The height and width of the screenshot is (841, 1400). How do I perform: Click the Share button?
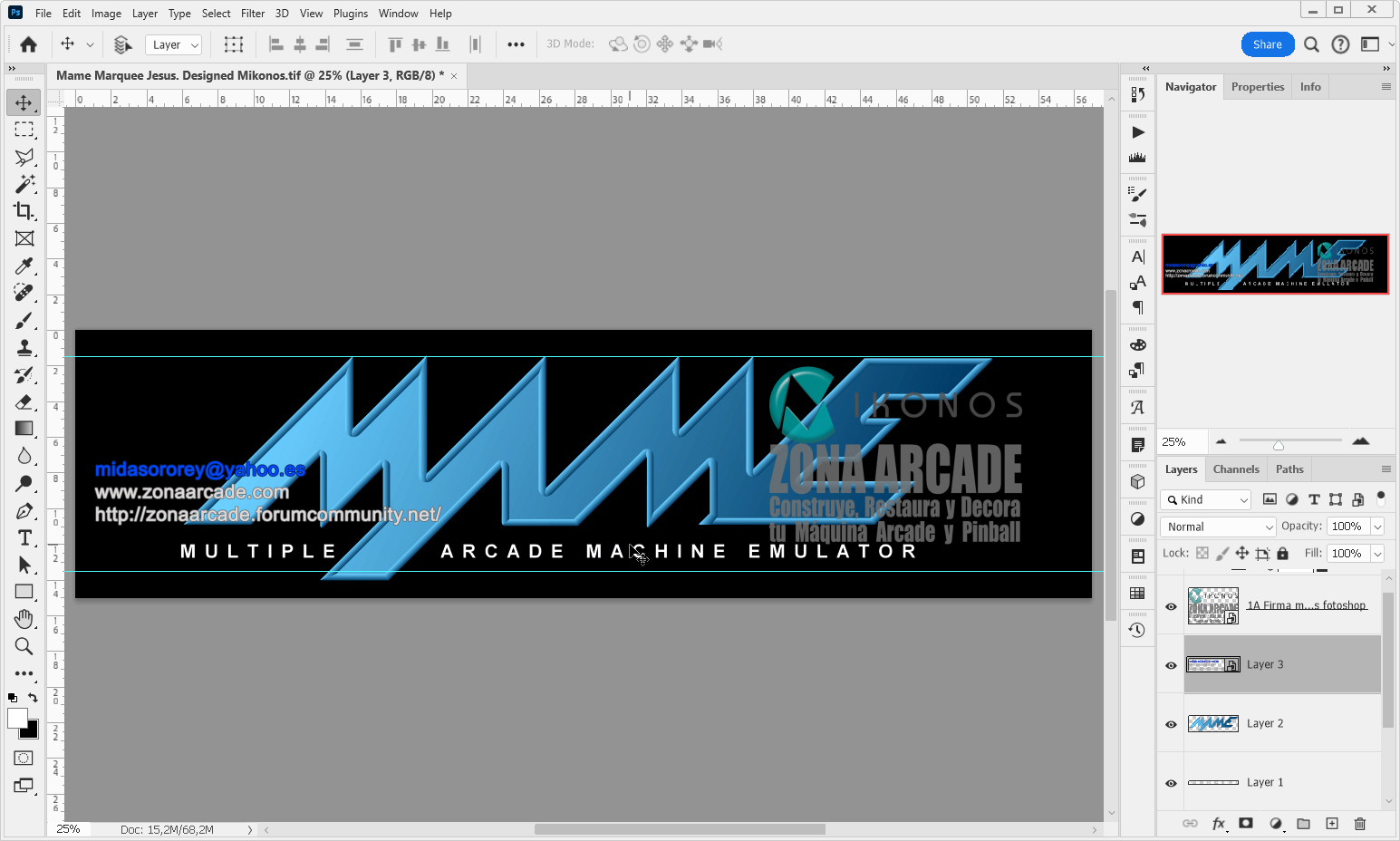[x=1268, y=43]
